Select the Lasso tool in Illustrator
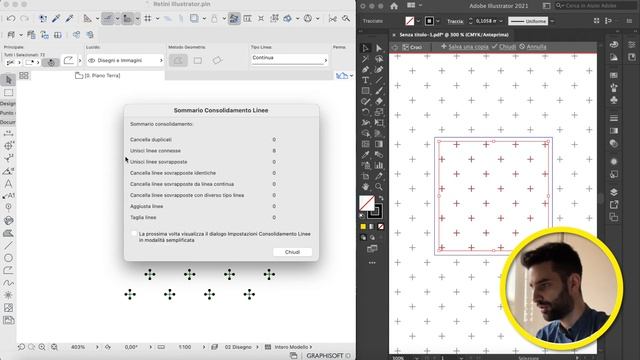The height and width of the screenshot is (360, 640). [379, 59]
